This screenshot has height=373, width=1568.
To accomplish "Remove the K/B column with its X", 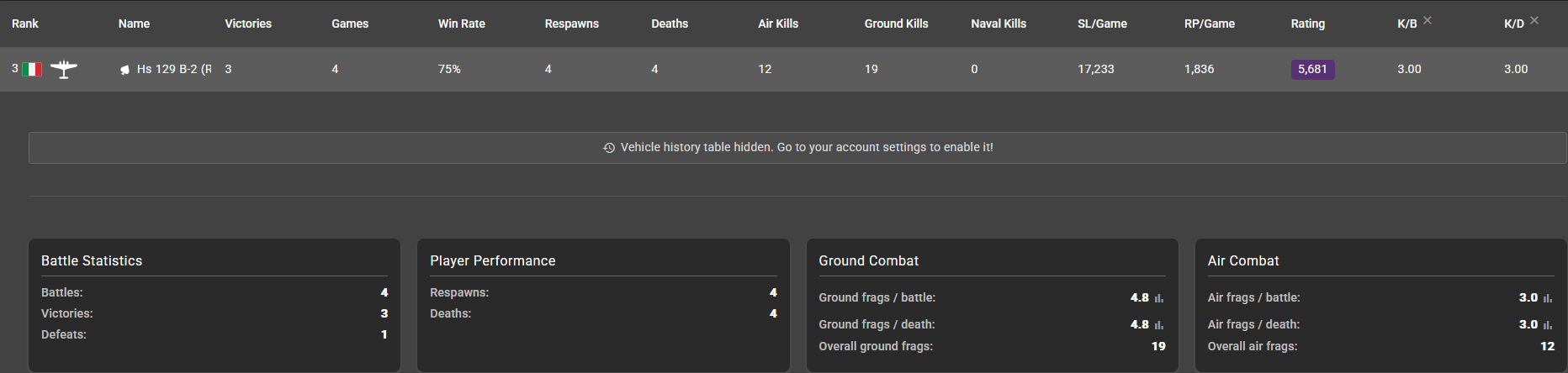I will (1428, 20).
